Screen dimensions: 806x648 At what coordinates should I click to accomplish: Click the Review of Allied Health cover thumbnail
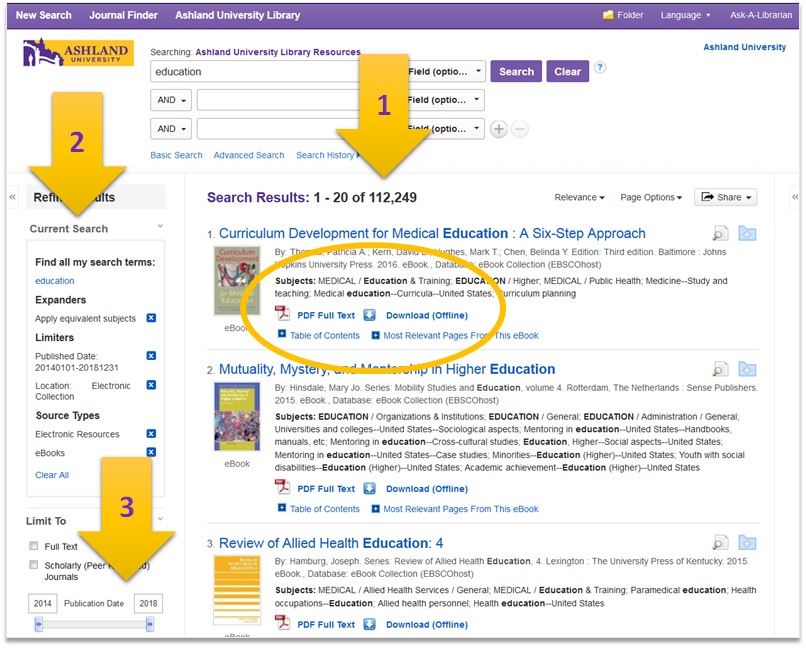tap(237, 590)
